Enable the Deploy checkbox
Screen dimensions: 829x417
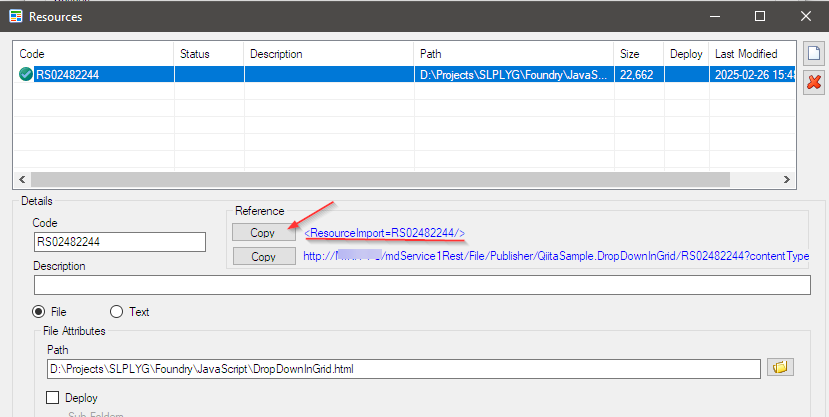pyautogui.click(x=52, y=397)
